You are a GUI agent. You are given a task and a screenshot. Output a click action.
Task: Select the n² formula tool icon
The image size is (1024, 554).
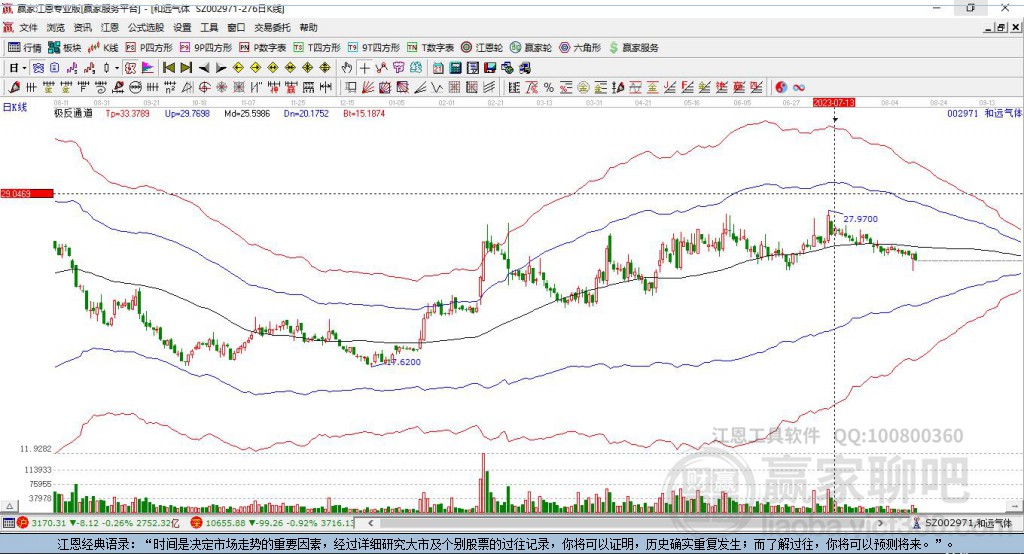pyautogui.click(x=170, y=88)
